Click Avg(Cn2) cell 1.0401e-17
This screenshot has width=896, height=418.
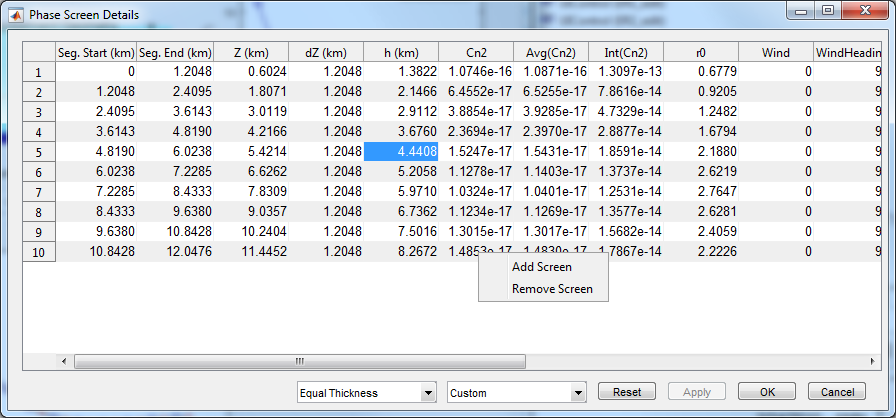pos(551,191)
